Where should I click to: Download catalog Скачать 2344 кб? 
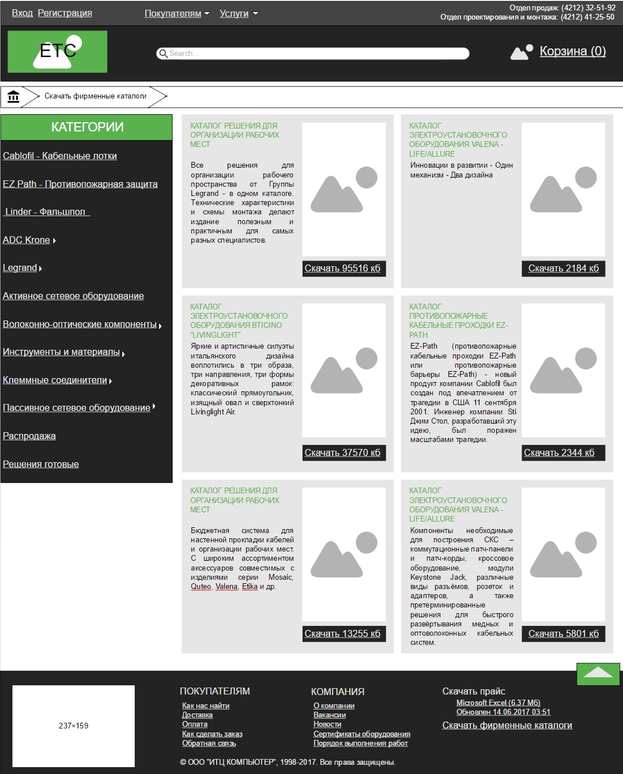click(x=563, y=453)
